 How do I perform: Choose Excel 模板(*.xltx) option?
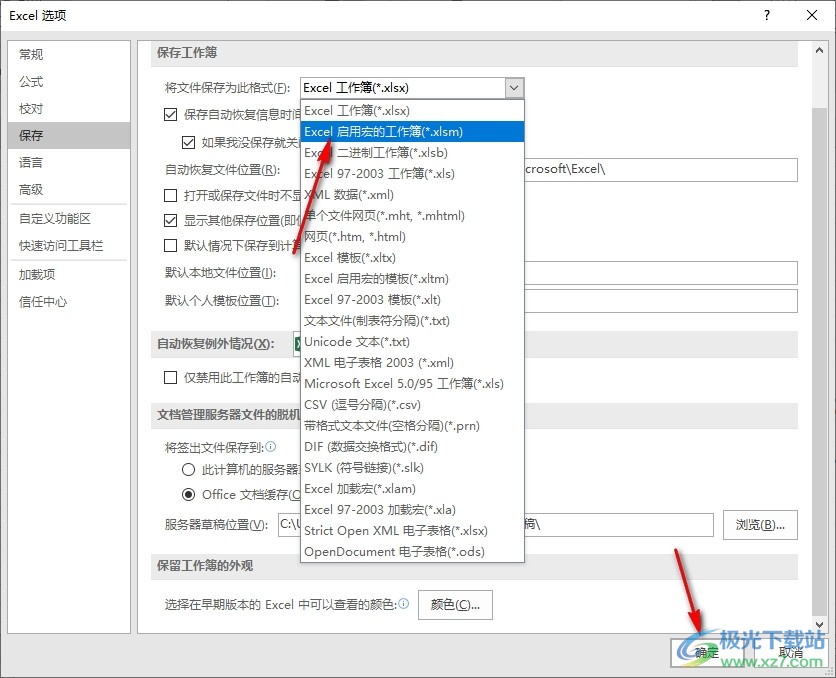(412, 257)
